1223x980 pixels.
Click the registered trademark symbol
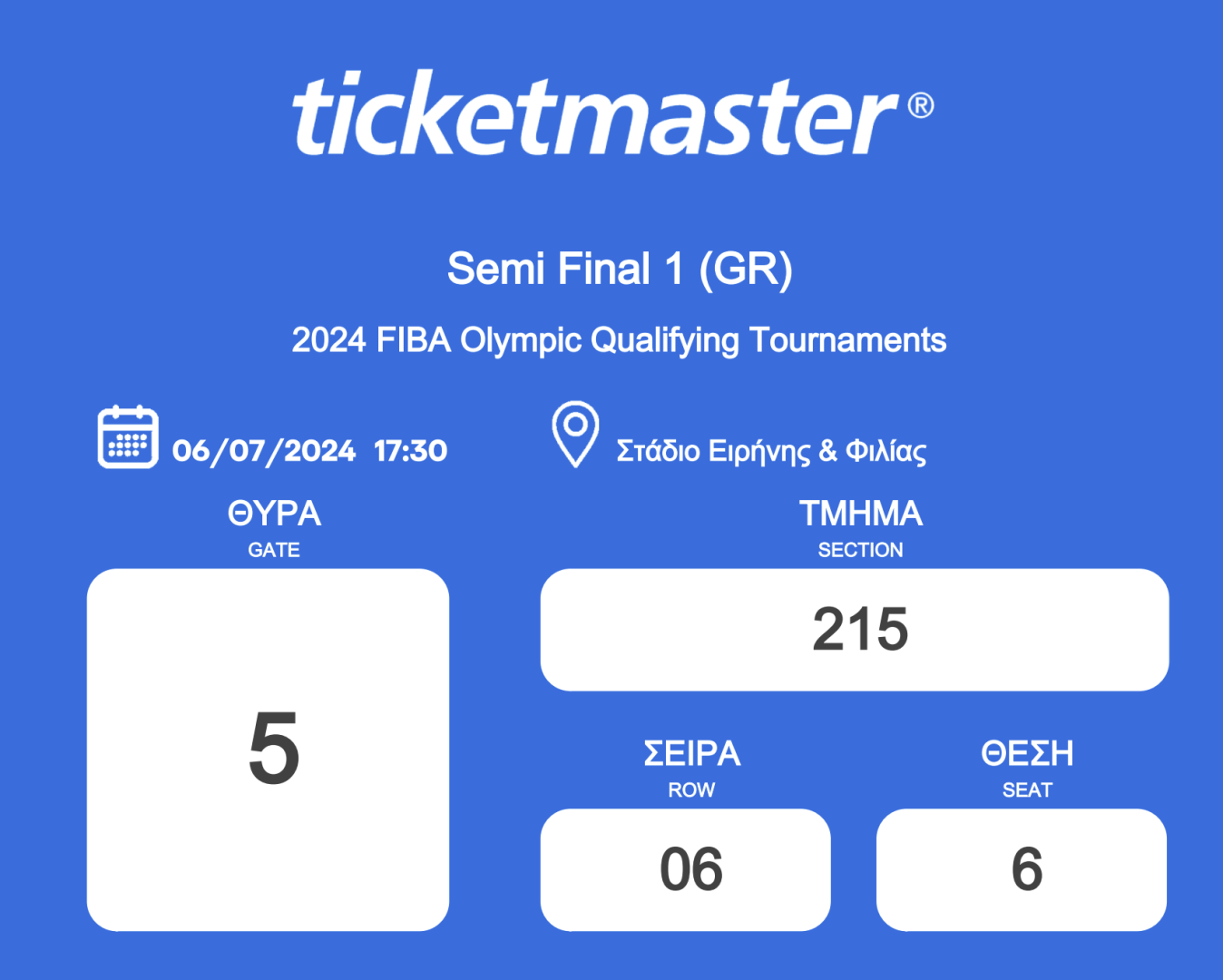(x=921, y=106)
